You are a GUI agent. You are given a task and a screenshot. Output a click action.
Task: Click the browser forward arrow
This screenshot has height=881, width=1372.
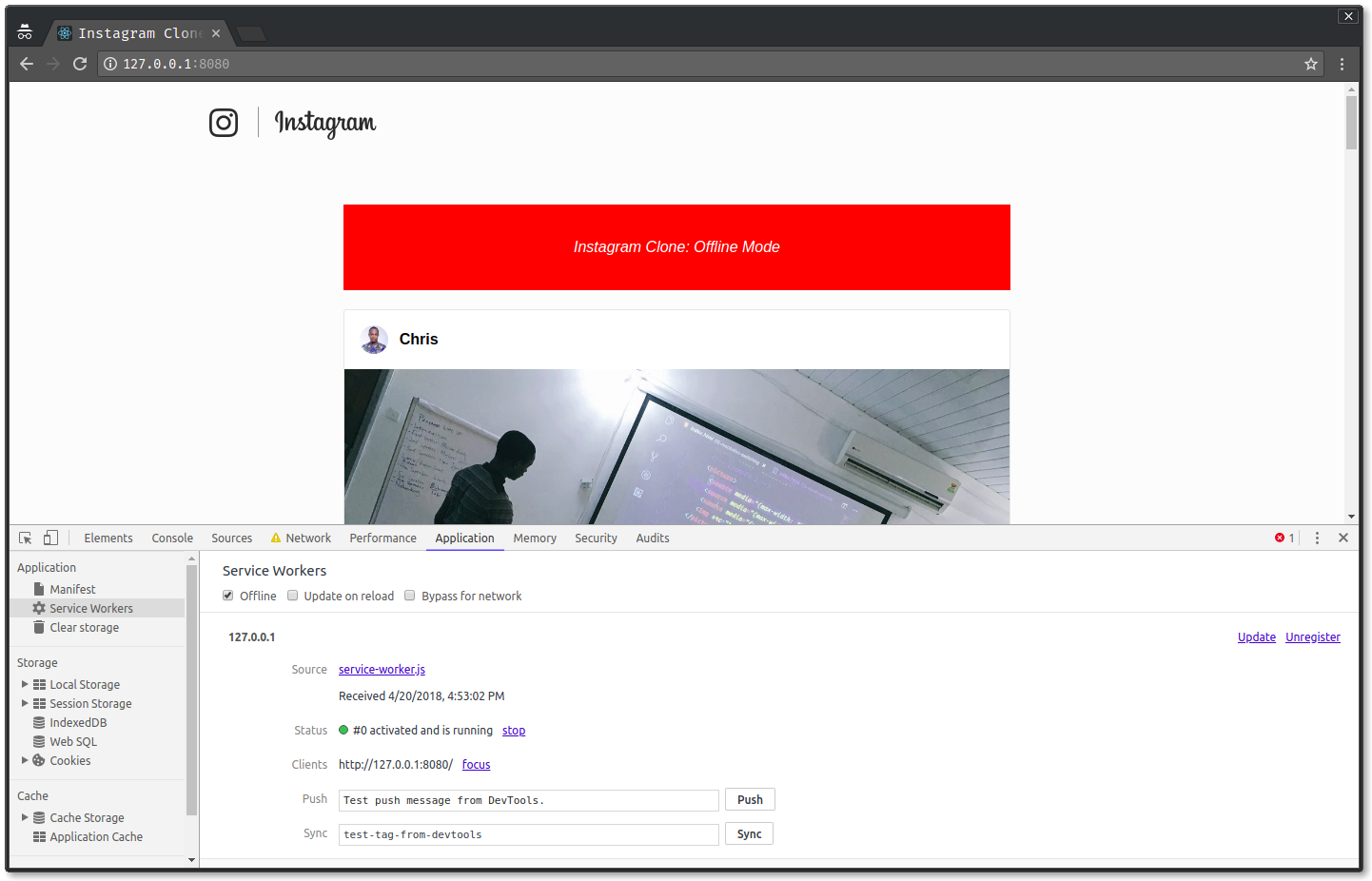click(53, 64)
